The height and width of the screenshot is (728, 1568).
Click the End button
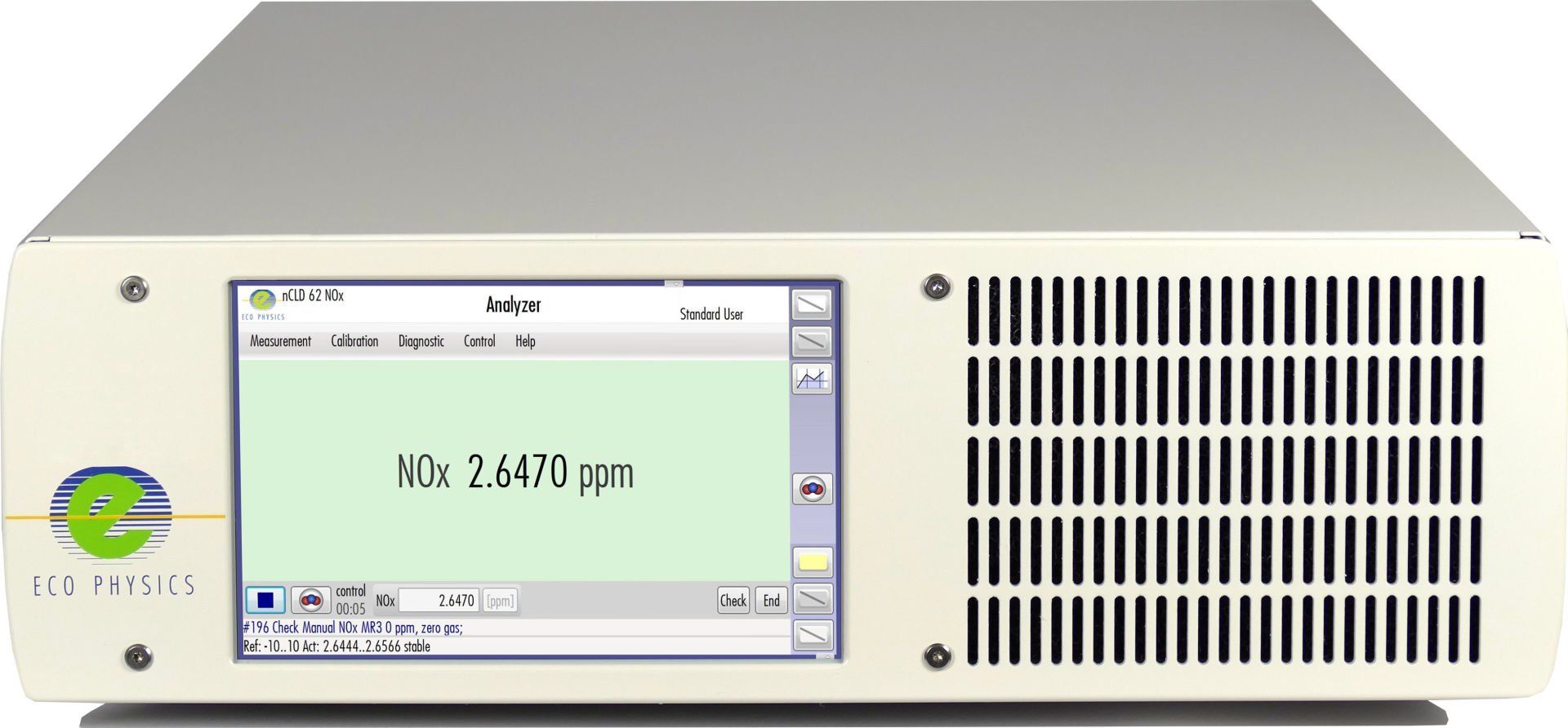coord(771,601)
